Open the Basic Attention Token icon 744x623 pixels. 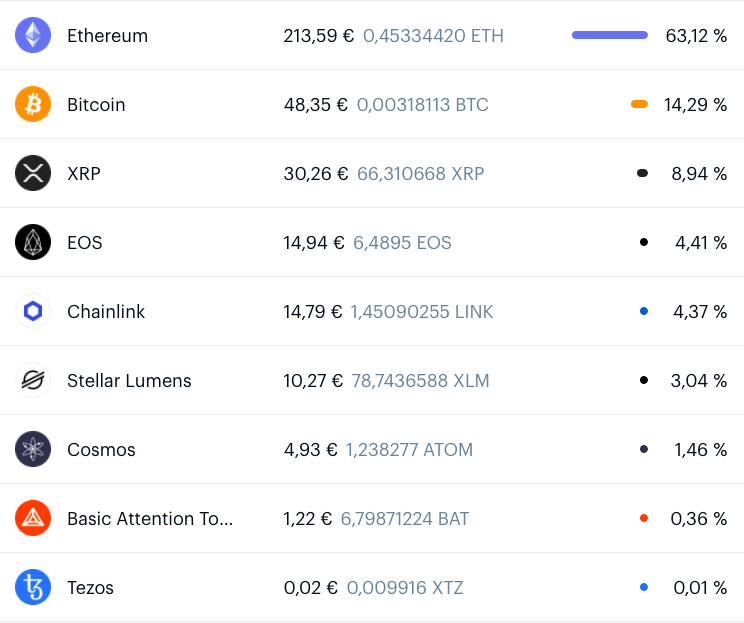(x=33, y=518)
